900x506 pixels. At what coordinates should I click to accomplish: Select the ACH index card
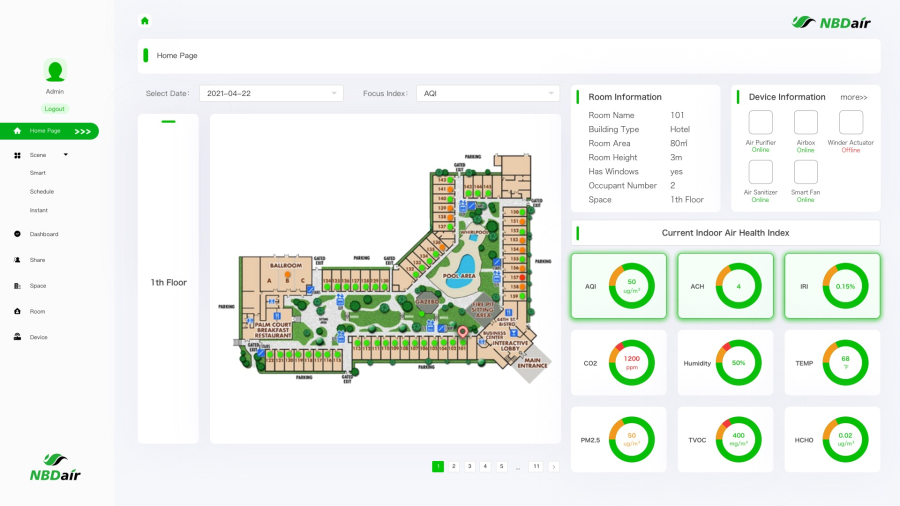point(725,286)
